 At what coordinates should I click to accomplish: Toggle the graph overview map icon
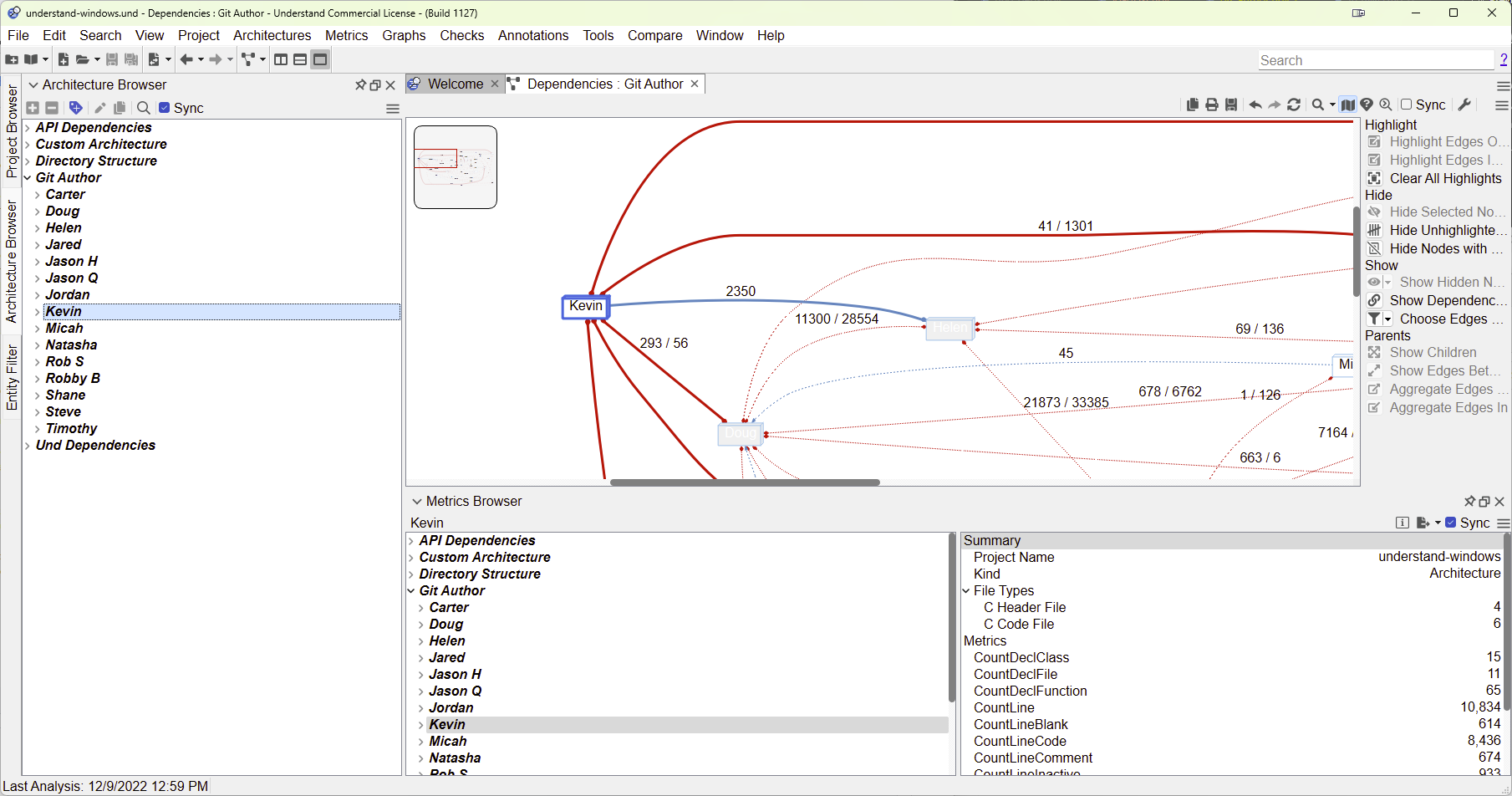pos(1347,105)
